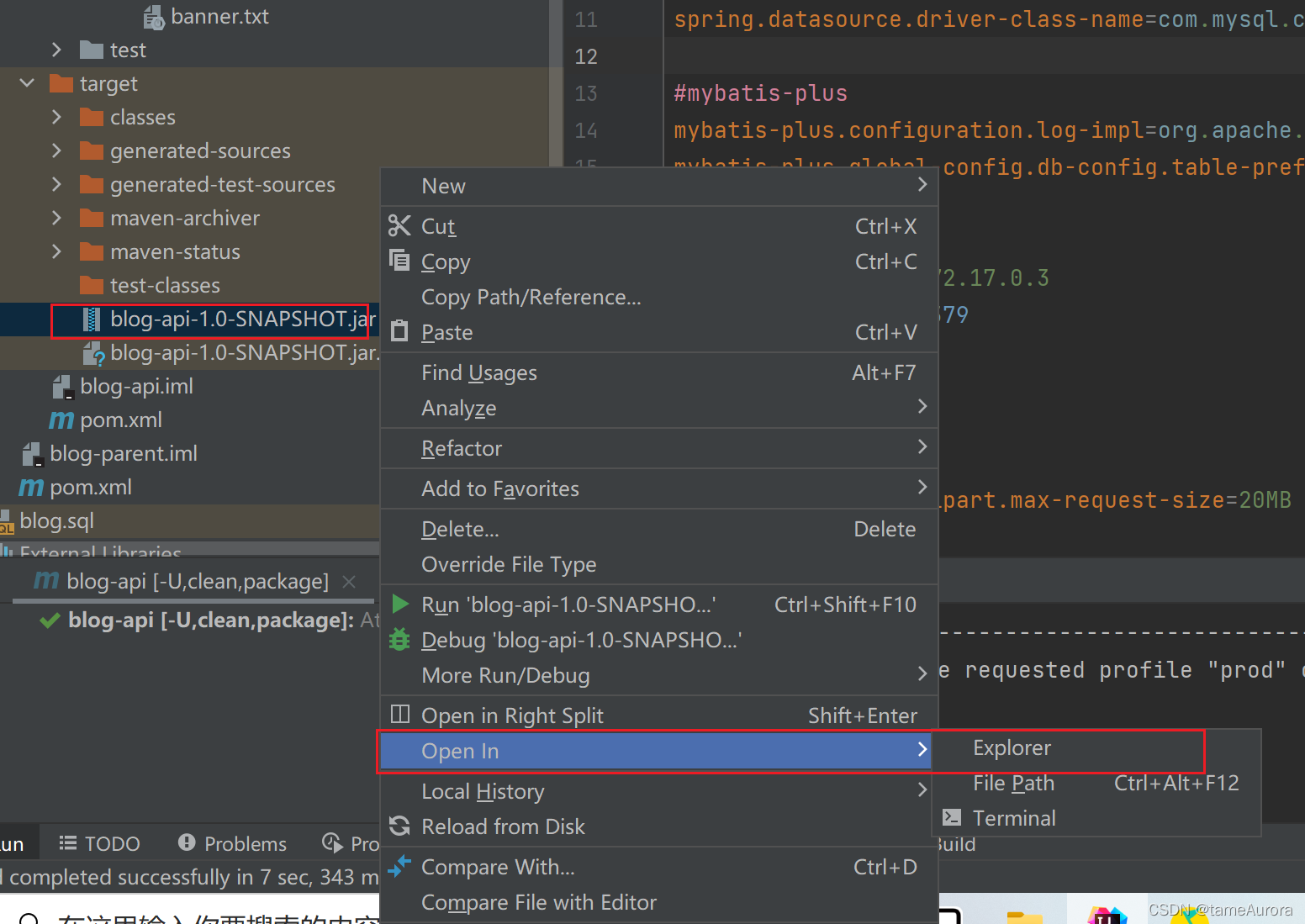Open the New submenu
The image size is (1305, 924).
point(659,186)
